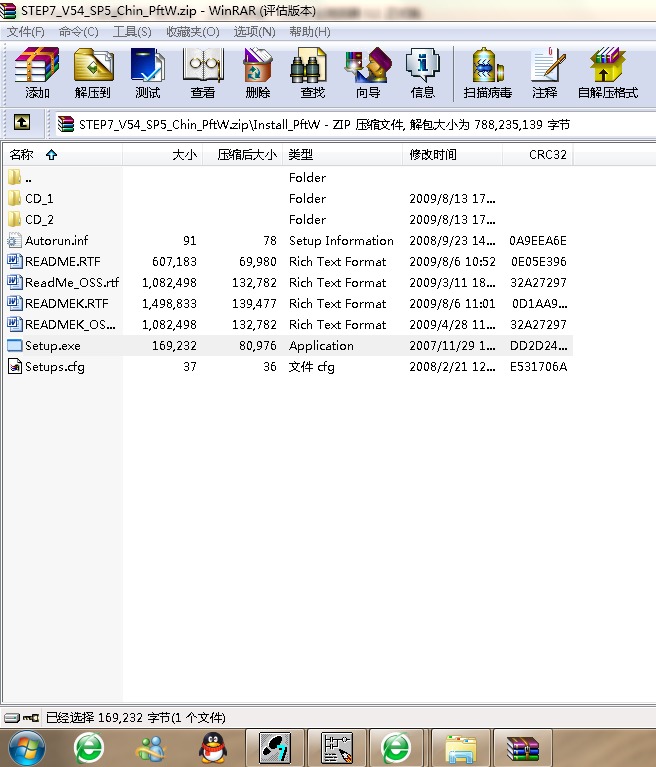The width and height of the screenshot is (656, 767).
Task: Show archive 信息 (Info) icon
Action: tap(422, 73)
